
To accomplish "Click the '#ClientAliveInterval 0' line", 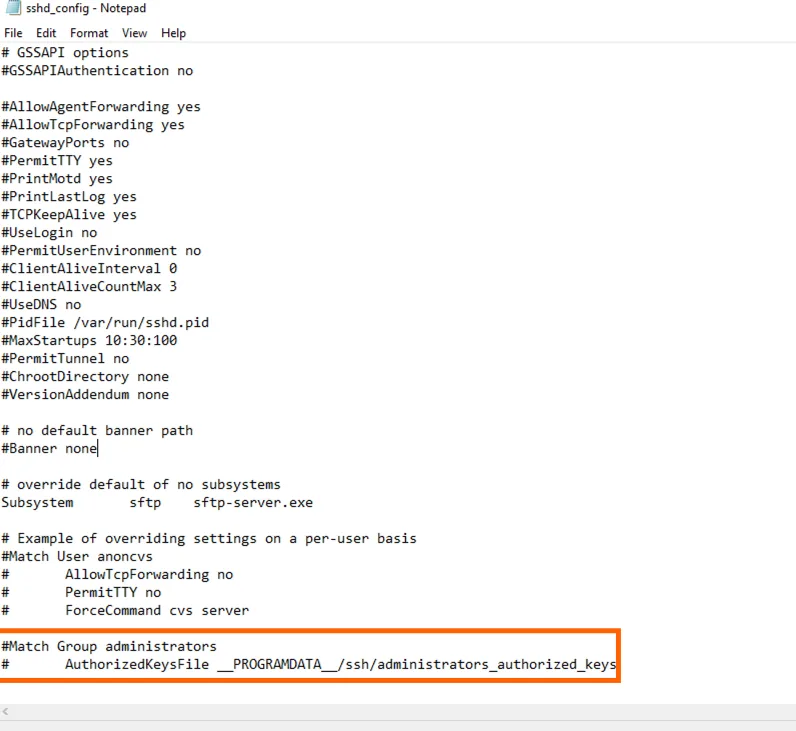I will pos(89,269).
